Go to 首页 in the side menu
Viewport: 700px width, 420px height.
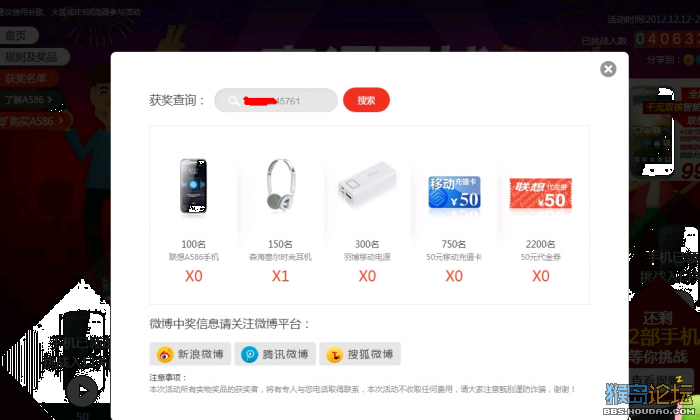click(x=19, y=36)
